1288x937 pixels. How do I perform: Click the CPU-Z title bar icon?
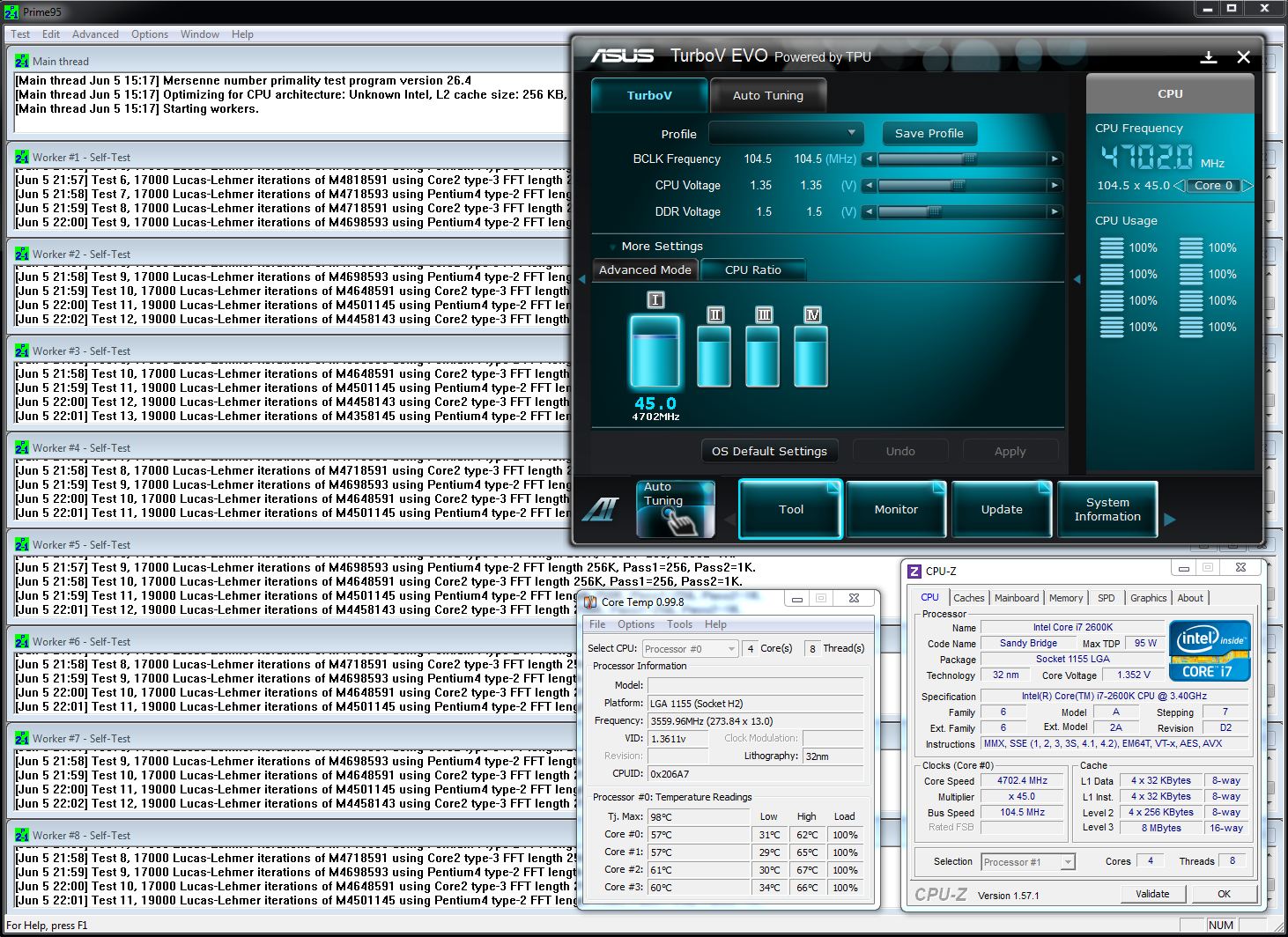[914, 572]
